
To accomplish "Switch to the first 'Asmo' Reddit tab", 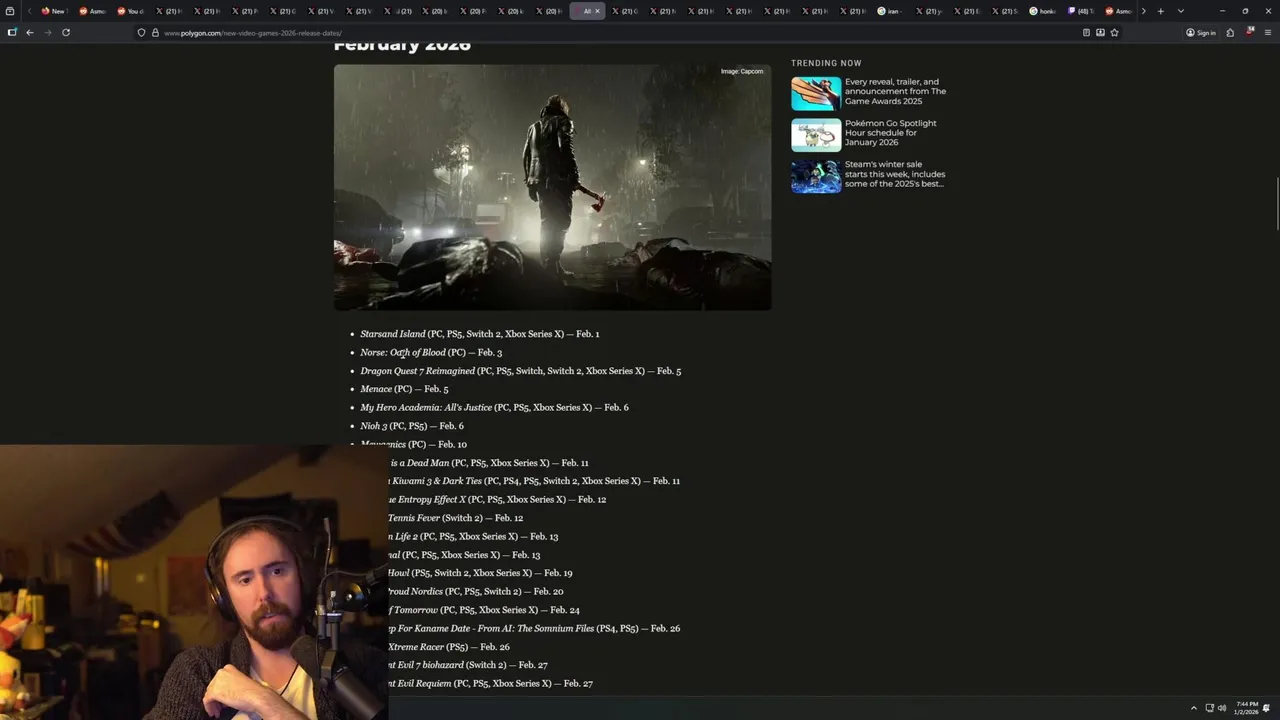I will click(x=91, y=11).
